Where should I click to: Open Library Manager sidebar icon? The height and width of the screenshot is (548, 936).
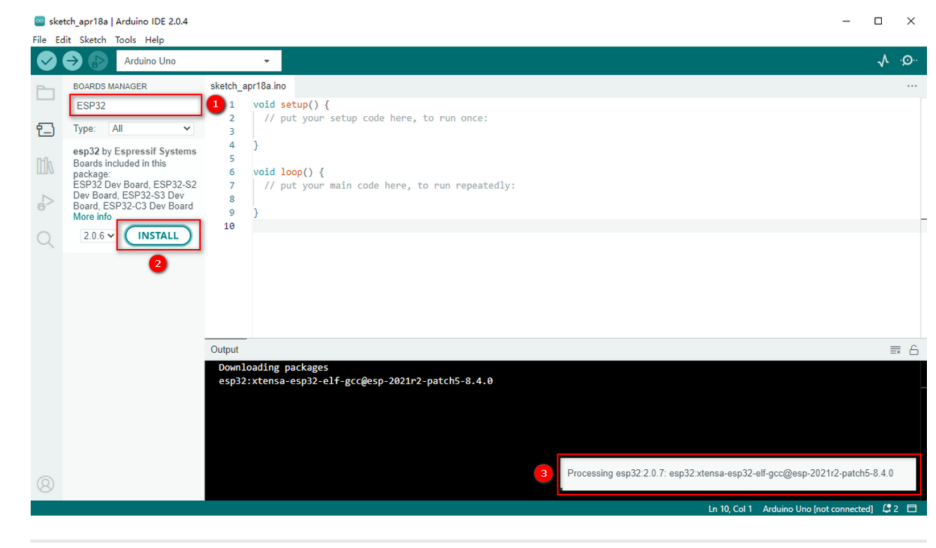[x=45, y=166]
